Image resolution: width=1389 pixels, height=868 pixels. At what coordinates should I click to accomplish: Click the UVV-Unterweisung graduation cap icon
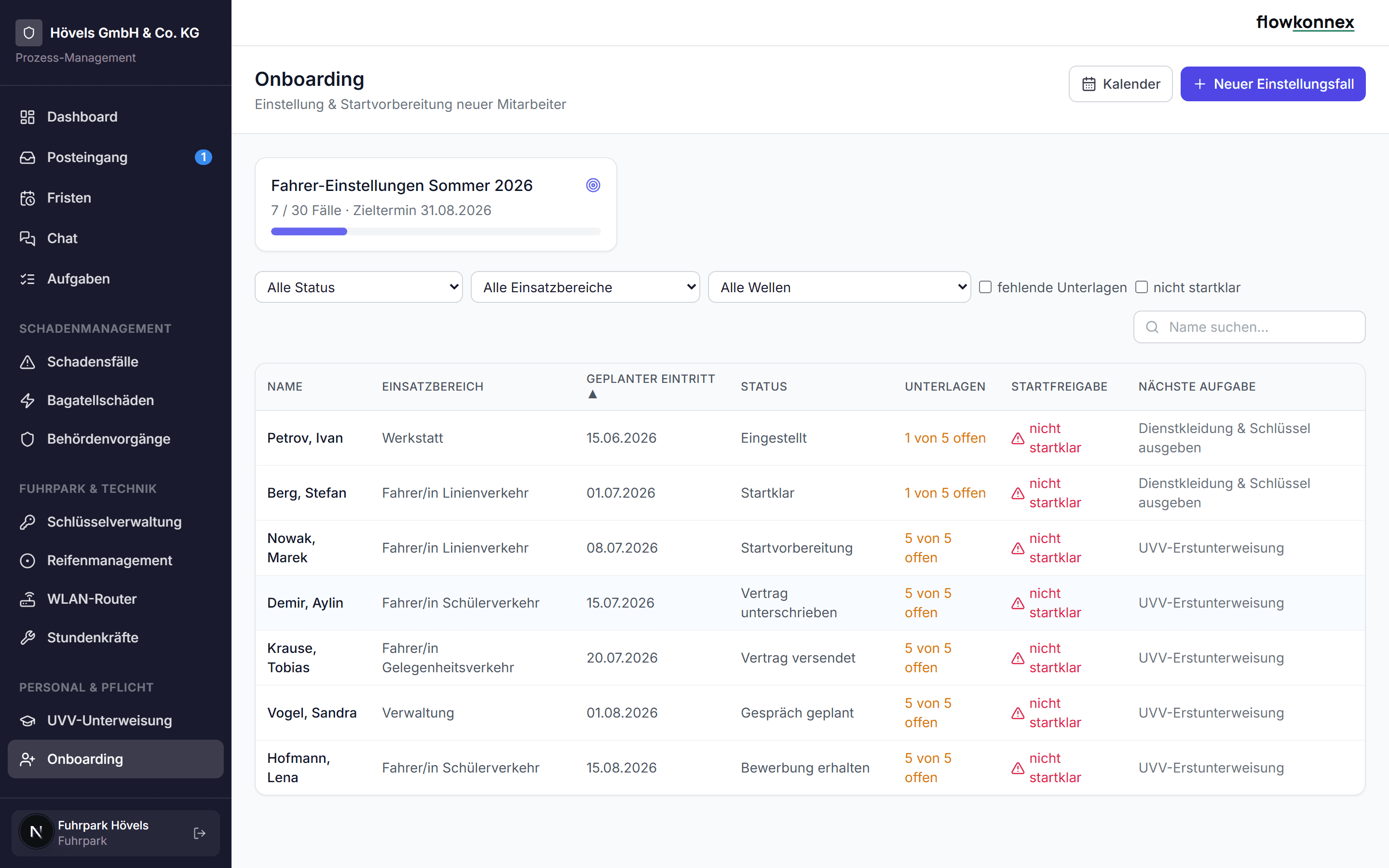[x=27, y=721]
